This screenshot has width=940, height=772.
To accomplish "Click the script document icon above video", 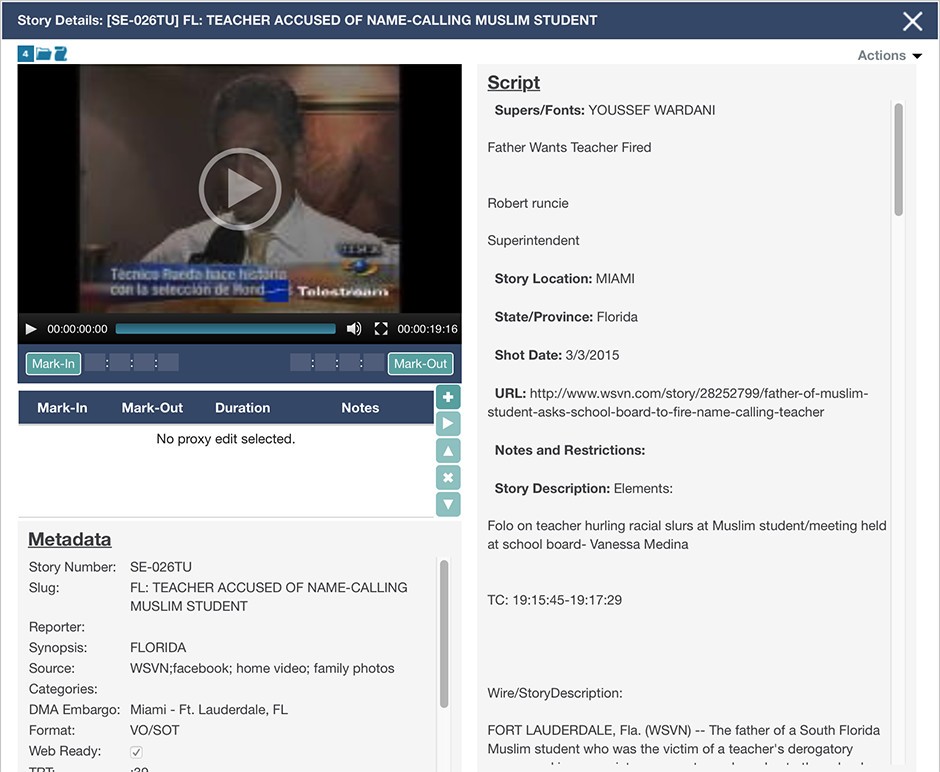I will (x=60, y=54).
